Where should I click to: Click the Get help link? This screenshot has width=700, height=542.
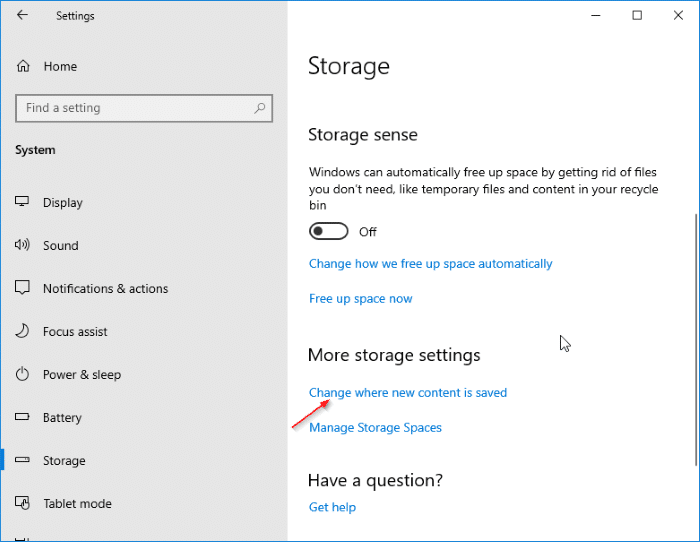click(332, 507)
